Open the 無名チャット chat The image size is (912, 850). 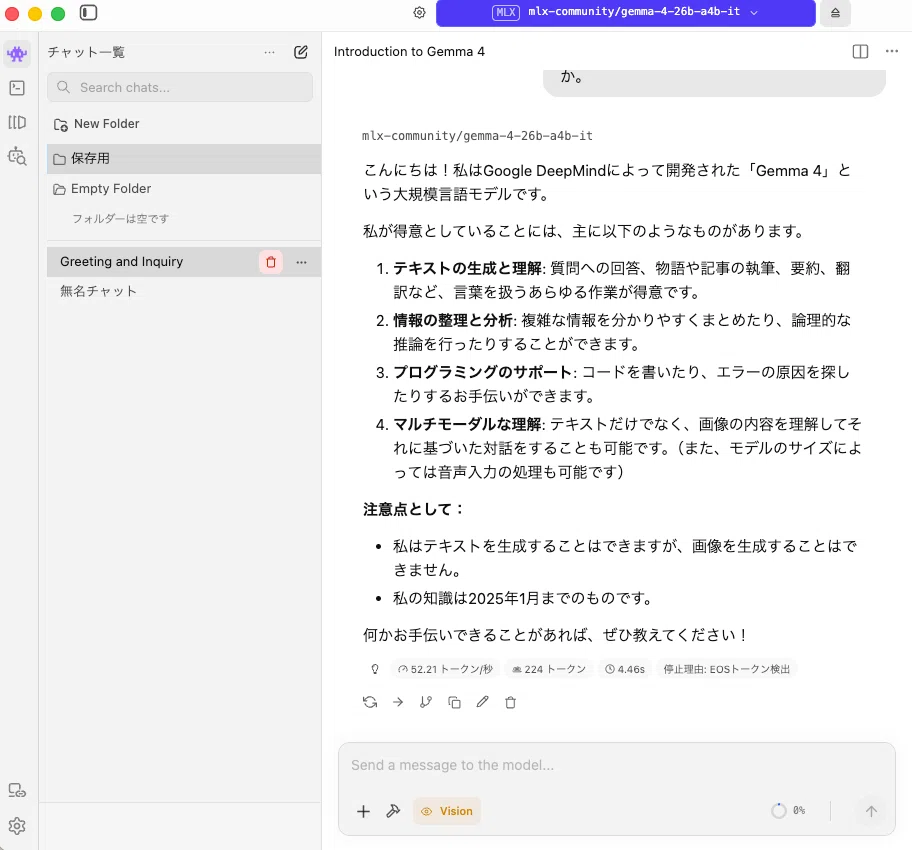[x=184, y=291]
